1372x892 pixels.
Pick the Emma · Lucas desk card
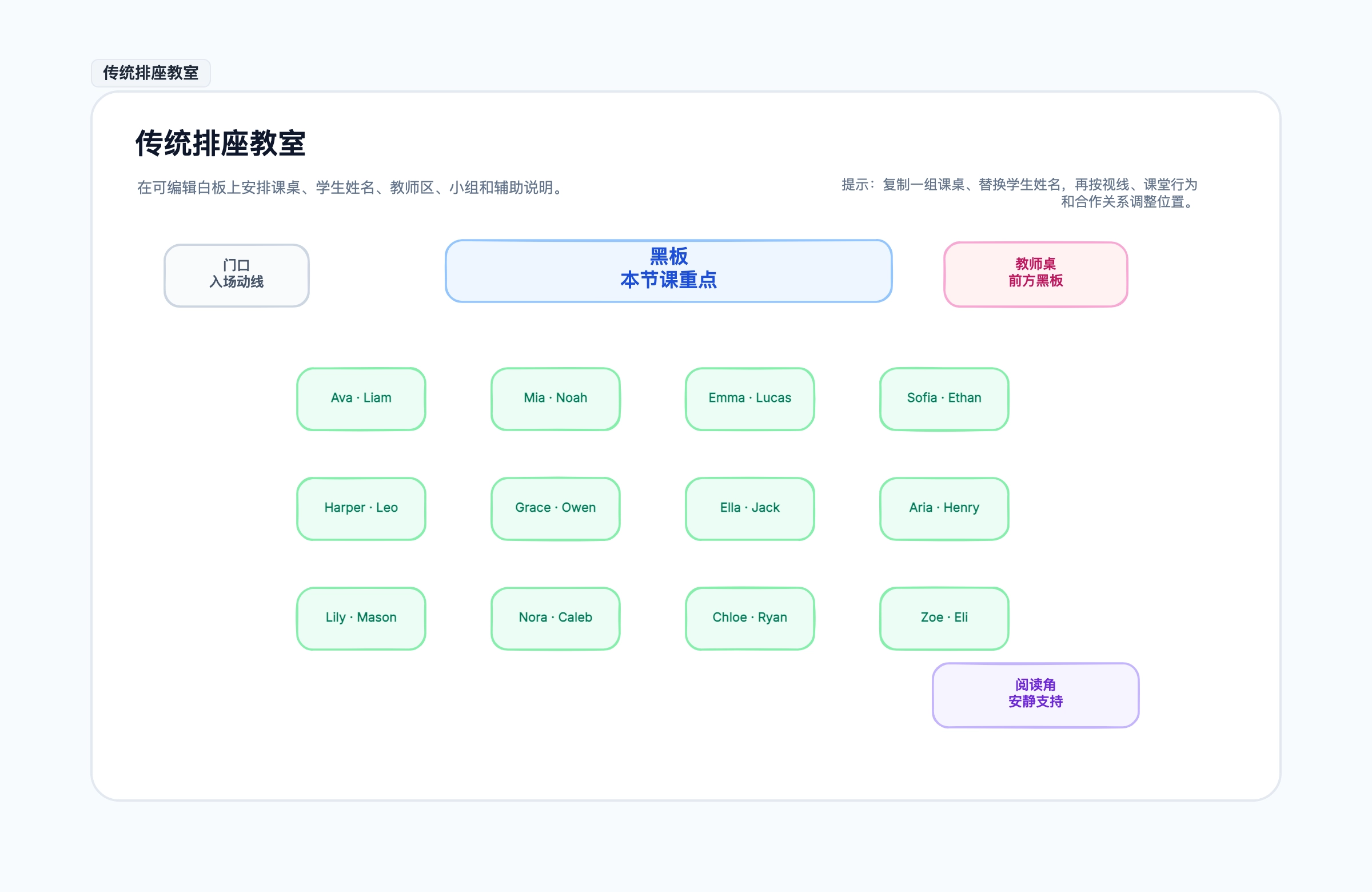pos(750,399)
